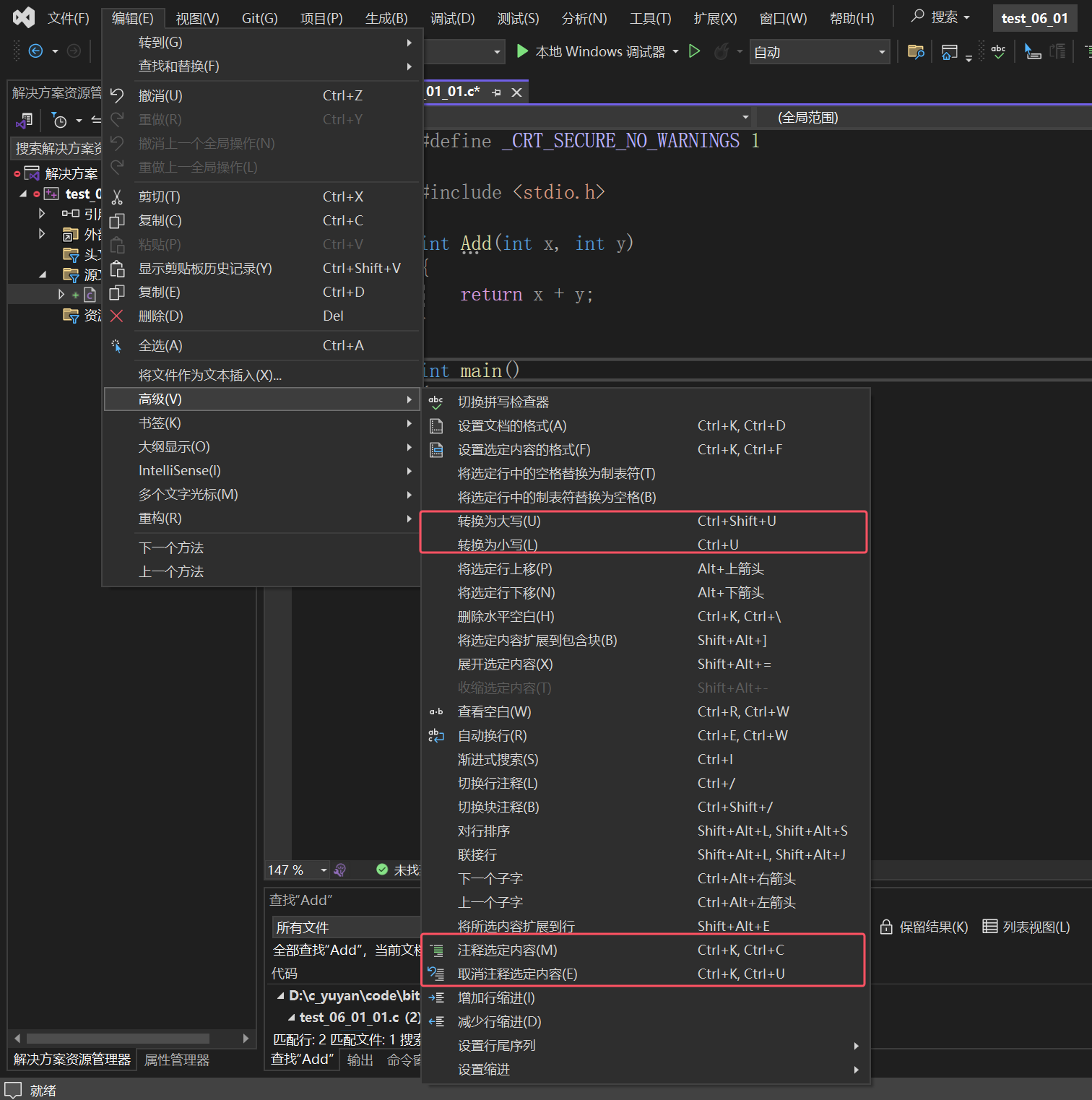The width and height of the screenshot is (1092, 1100).
Task: Click 全选(A) select all entry
Action: click(x=261, y=345)
